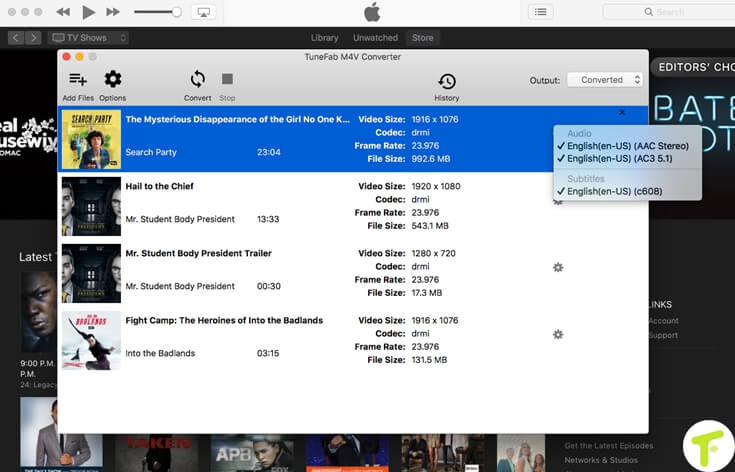Select 'Fight Camp: The Heroines of Into the Badlands'
Image resolution: width=735 pixels, height=472 pixels.
(x=224, y=320)
